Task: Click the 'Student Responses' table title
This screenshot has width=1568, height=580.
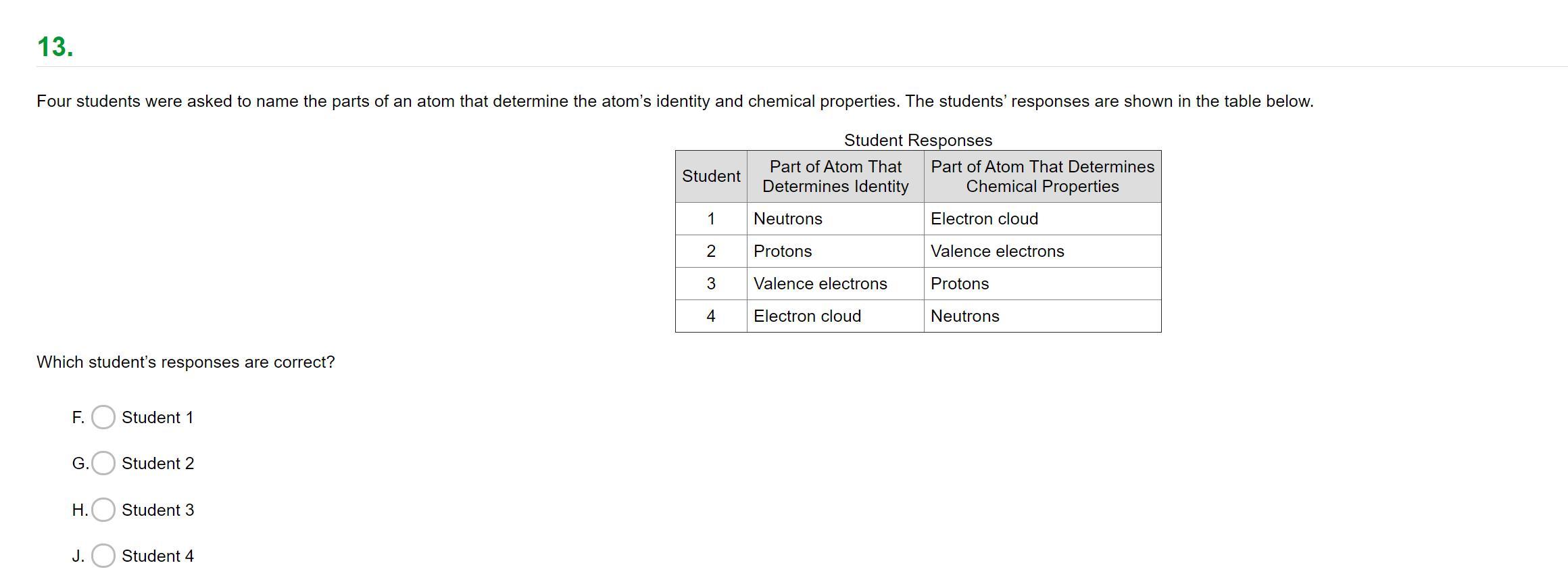Action: [x=918, y=141]
